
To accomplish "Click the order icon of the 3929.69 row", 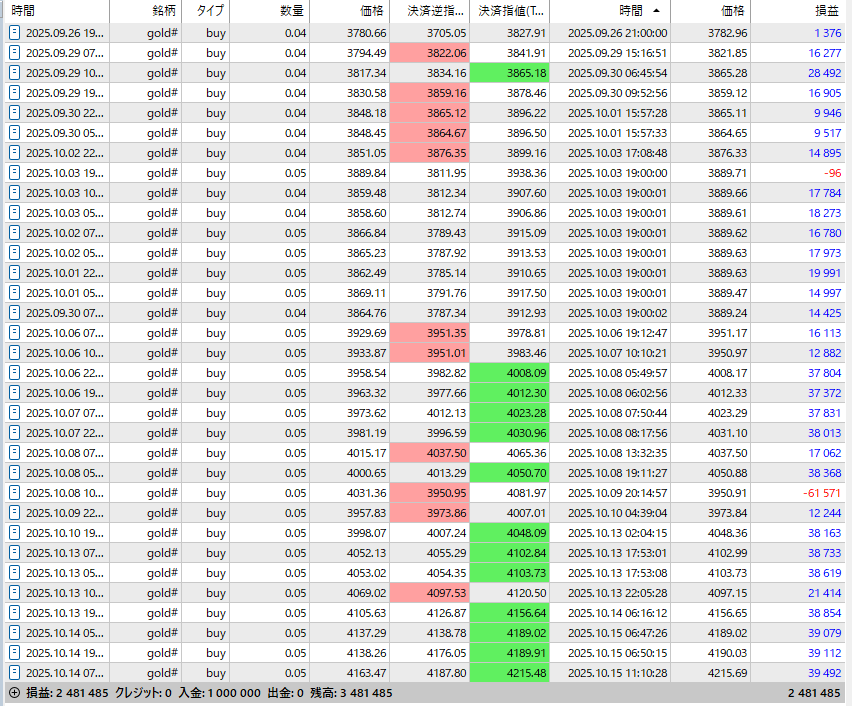I will (15, 333).
